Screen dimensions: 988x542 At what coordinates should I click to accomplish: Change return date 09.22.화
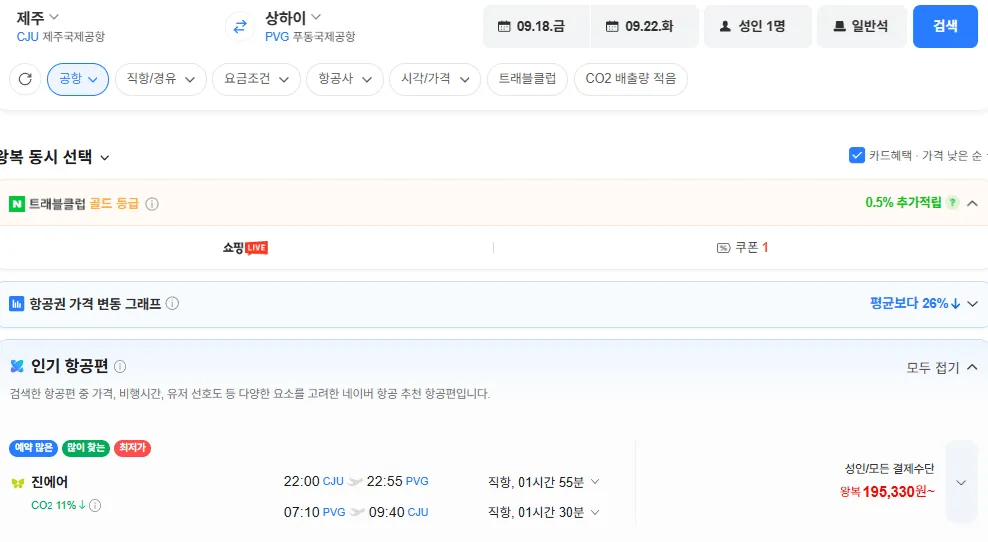coord(645,26)
